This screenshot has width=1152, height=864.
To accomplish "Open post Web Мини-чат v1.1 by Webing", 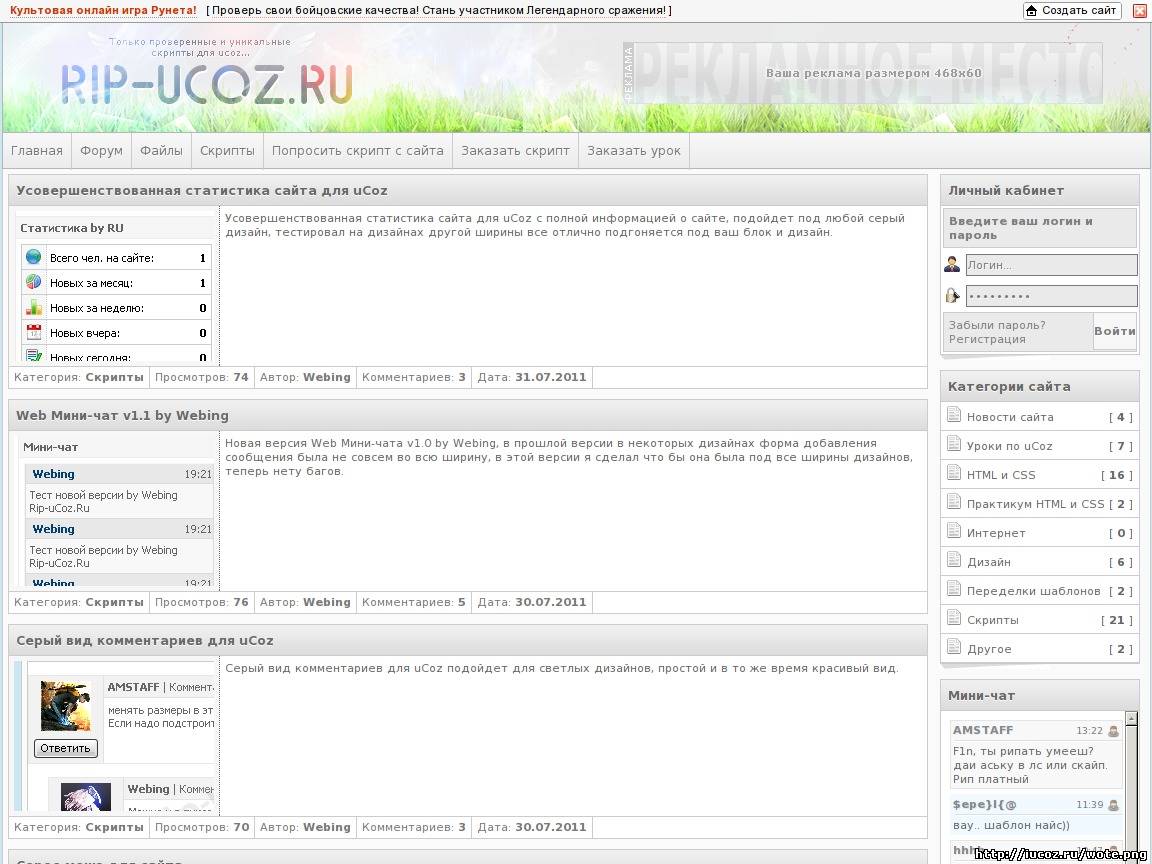I will [122, 415].
